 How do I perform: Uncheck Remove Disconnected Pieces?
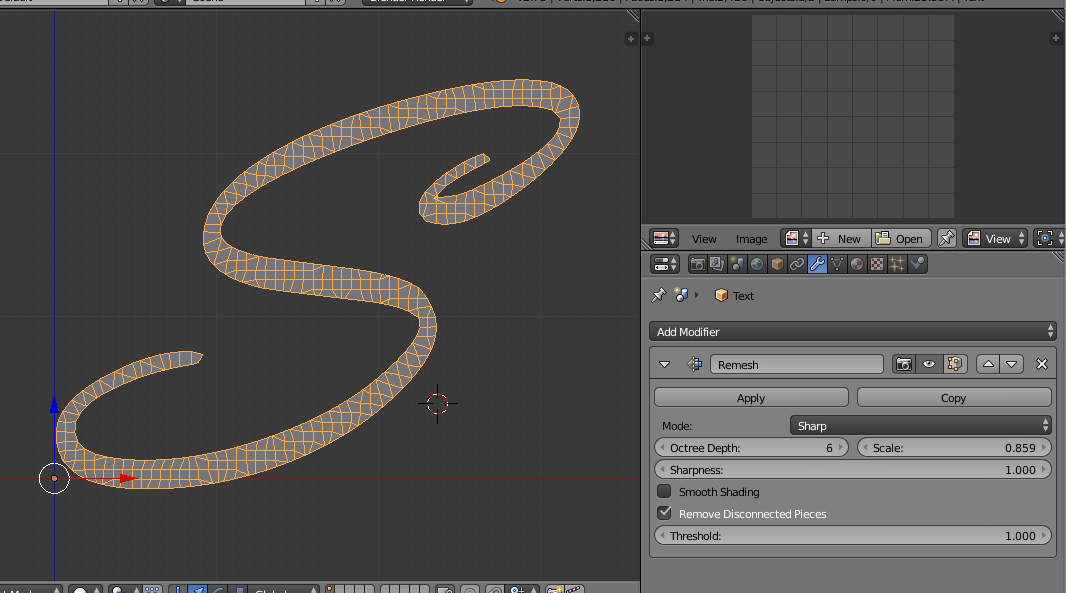pyautogui.click(x=664, y=514)
